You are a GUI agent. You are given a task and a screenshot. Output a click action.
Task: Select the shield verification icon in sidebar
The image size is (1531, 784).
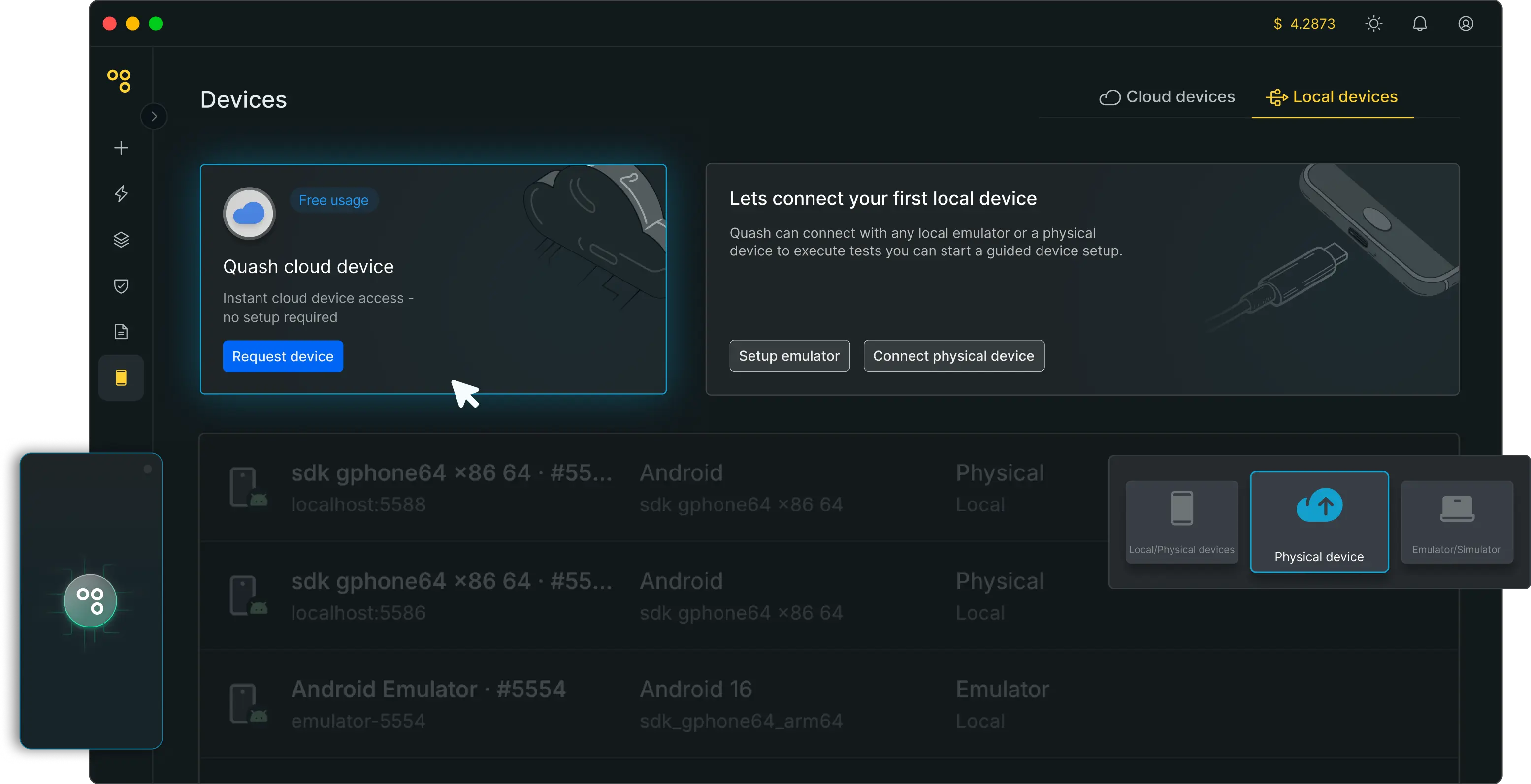point(121,286)
